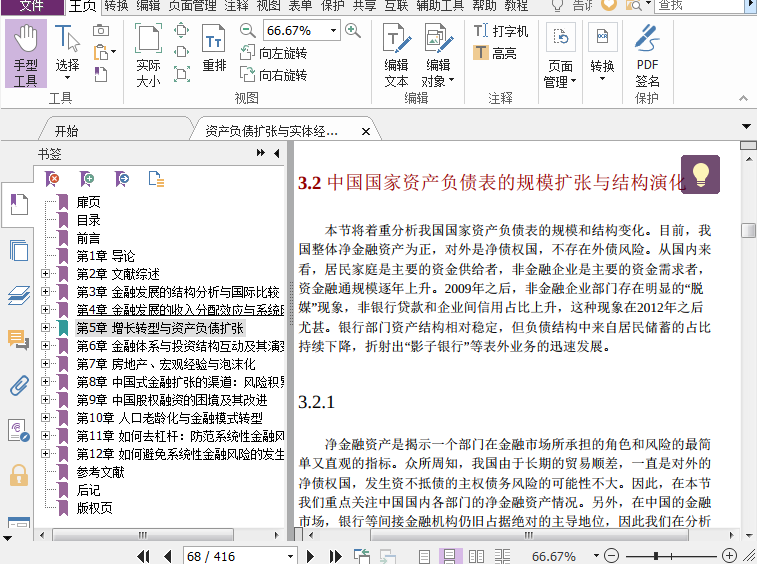Open Page Management (页面管理) dropdown
This screenshot has width=757, height=564.
(560, 56)
